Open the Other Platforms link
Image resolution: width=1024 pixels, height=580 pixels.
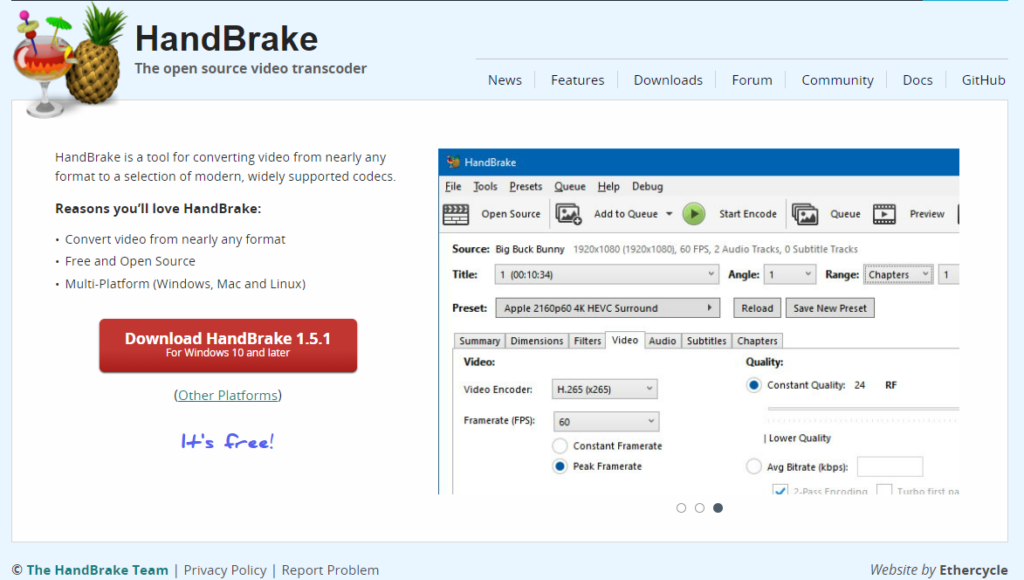(228, 395)
